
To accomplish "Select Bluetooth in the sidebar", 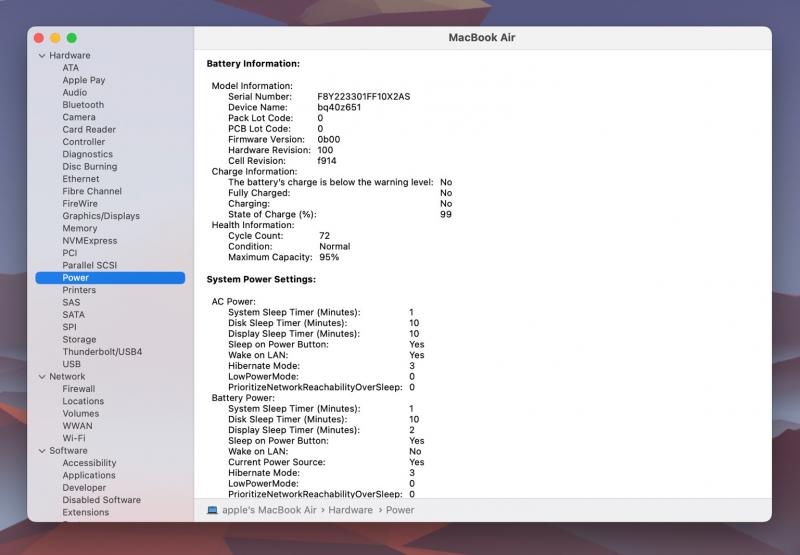I will tap(83, 105).
